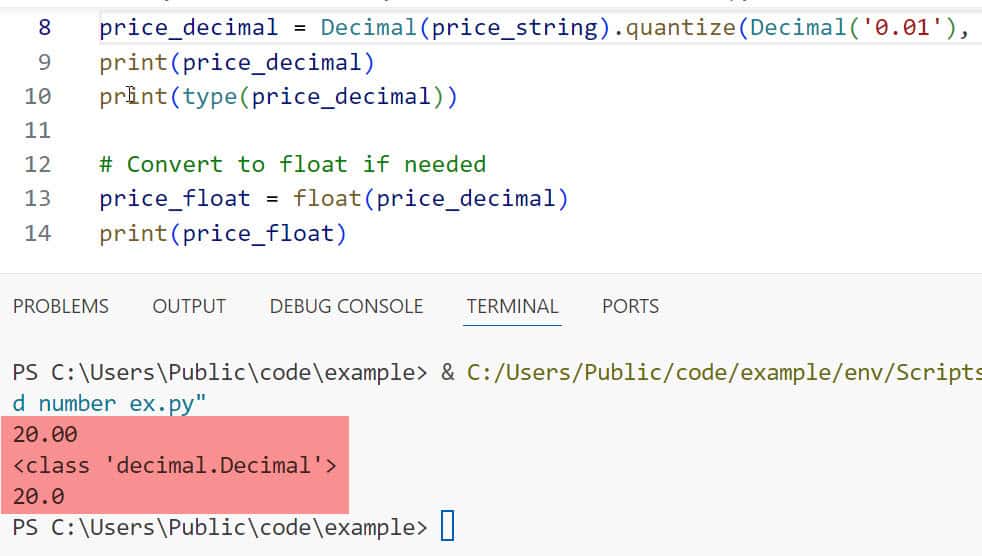This screenshot has height=556, width=982.
Task: Switch to the PROBLEMS tab
Action: 61,306
